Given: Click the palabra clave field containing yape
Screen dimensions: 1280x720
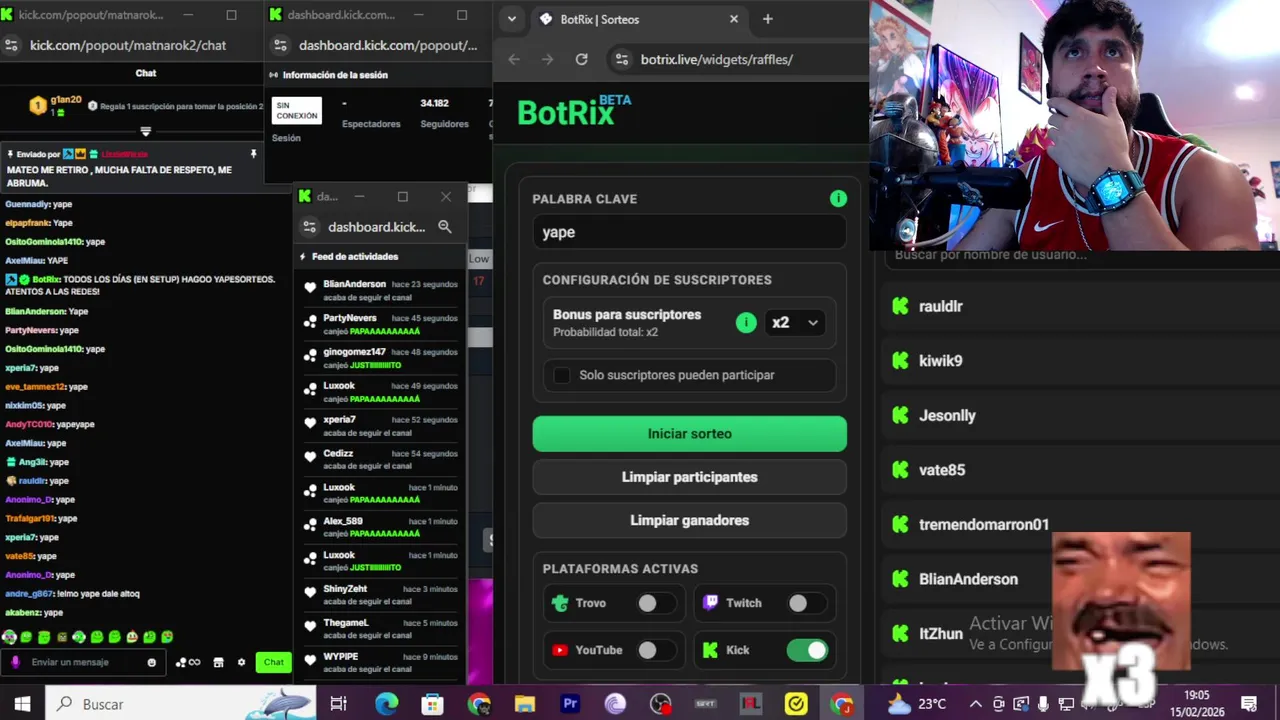Looking at the screenshot, I should [689, 232].
